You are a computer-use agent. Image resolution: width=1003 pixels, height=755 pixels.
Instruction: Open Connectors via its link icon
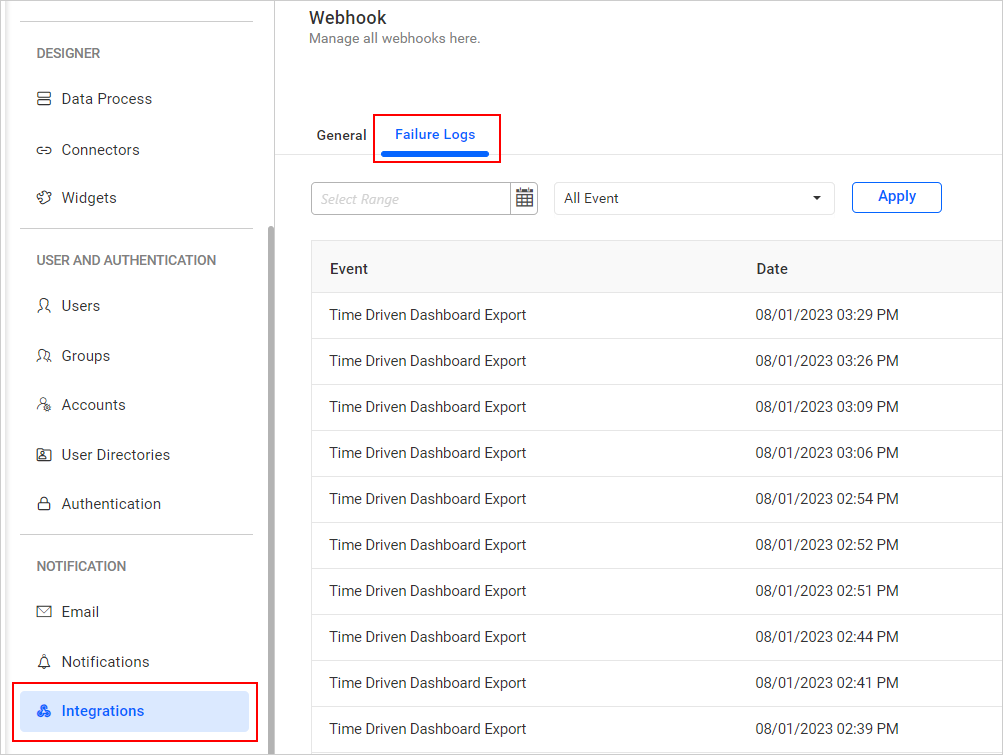(42, 149)
